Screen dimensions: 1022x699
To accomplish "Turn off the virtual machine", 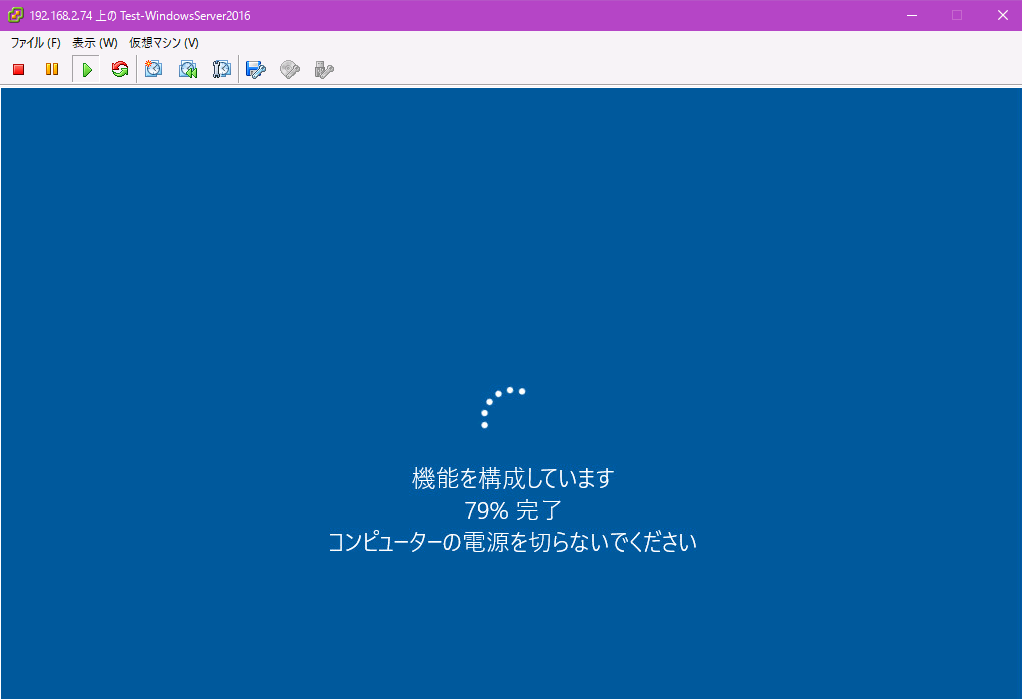I will [x=16, y=69].
